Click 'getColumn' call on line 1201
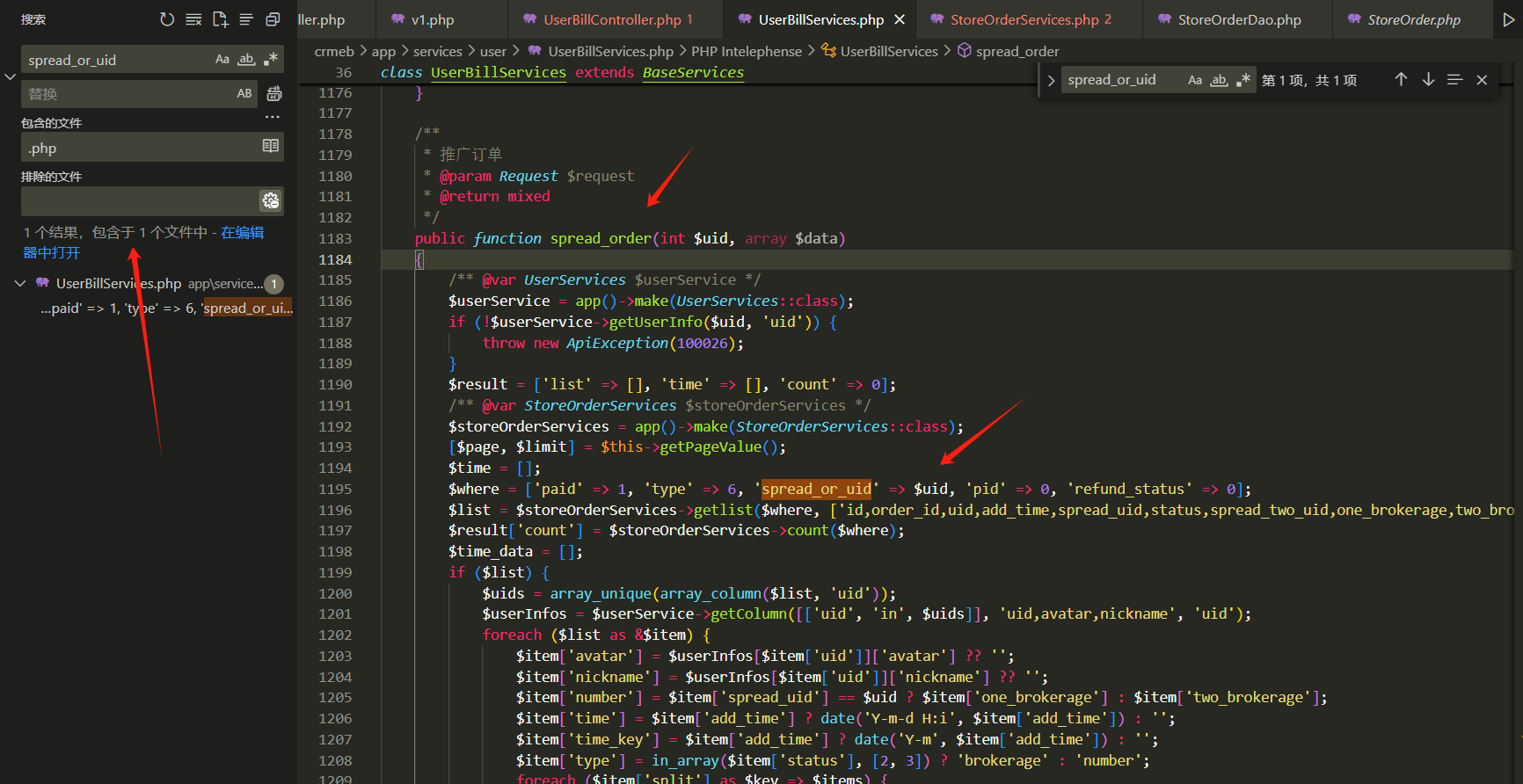Image resolution: width=1523 pixels, height=784 pixels. tap(748, 613)
